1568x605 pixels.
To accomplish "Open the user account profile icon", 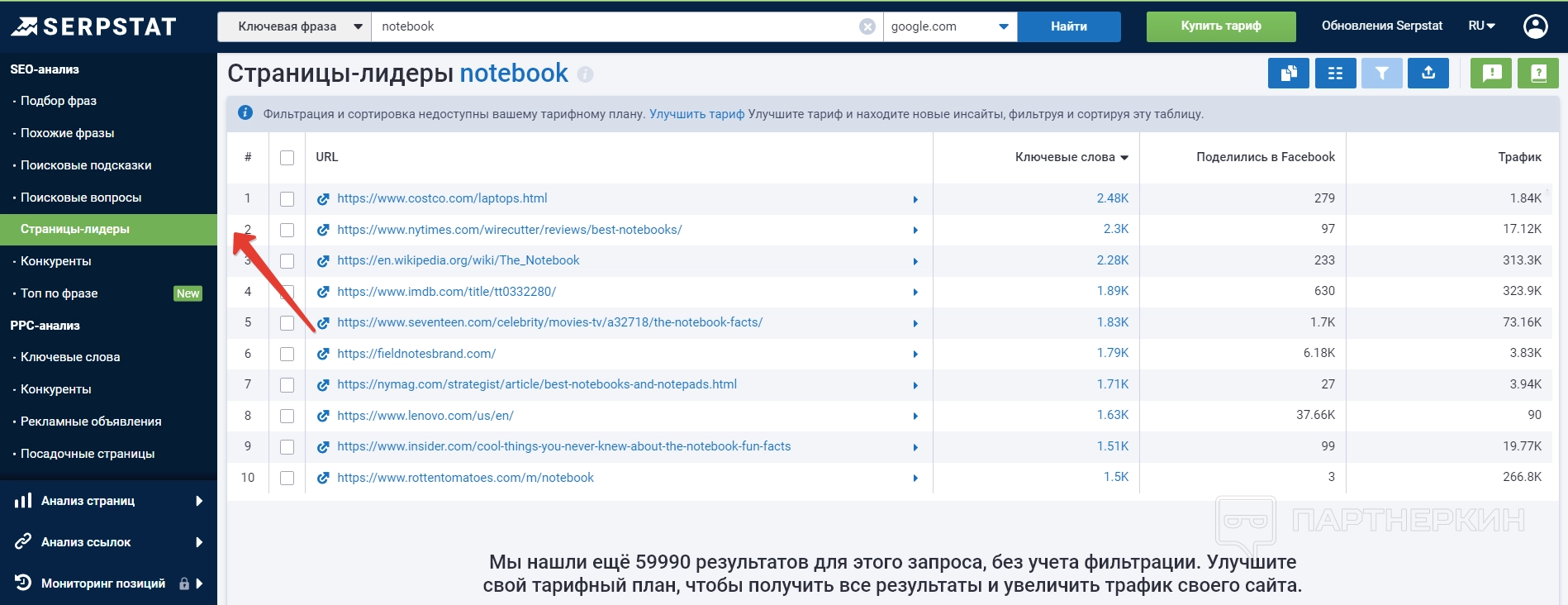I will (1535, 26).
